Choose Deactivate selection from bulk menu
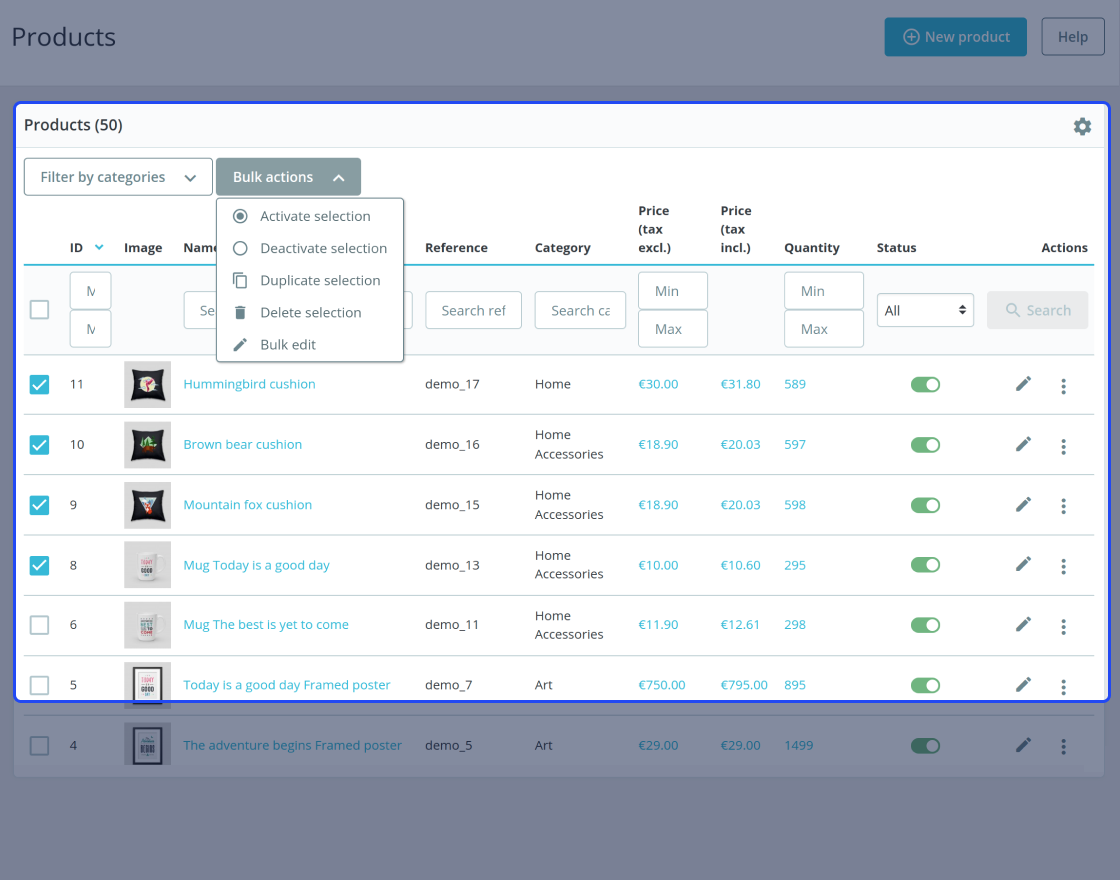Image resolution: width=1120 pixels, height=880 pixels. 309,248
